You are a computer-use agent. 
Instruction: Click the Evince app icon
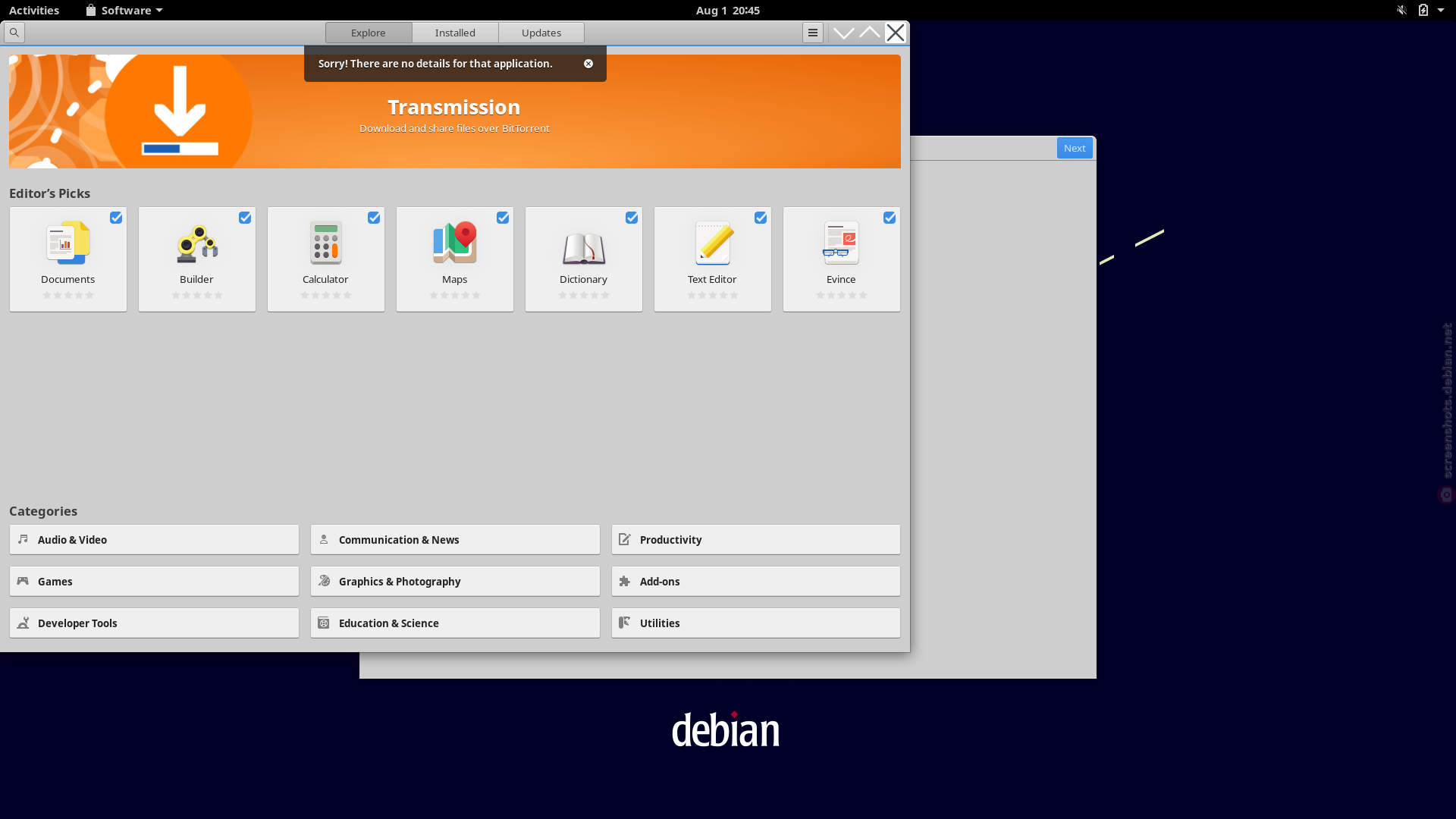coord(841,243)
